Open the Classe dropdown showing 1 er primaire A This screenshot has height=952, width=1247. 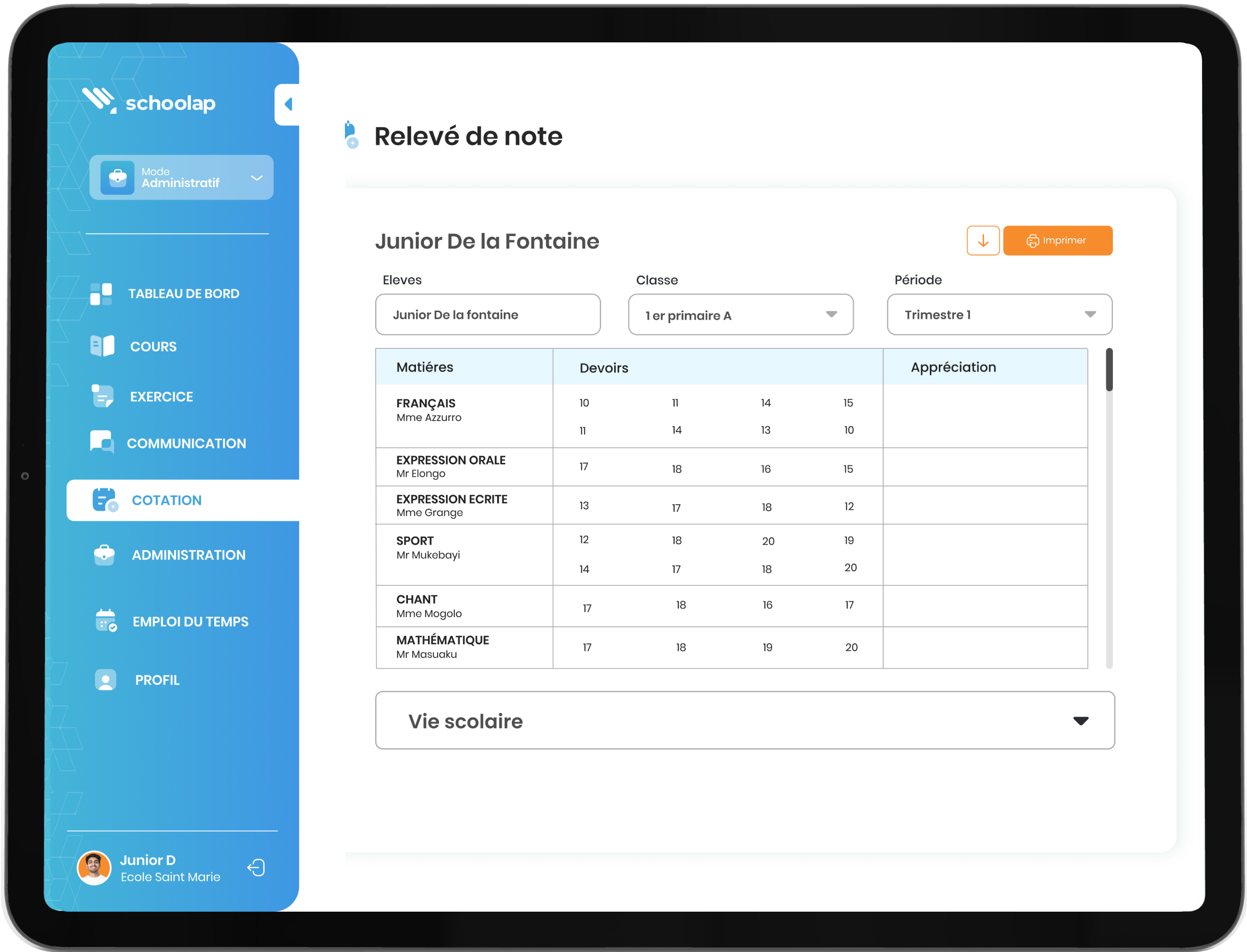coord(741,315)
